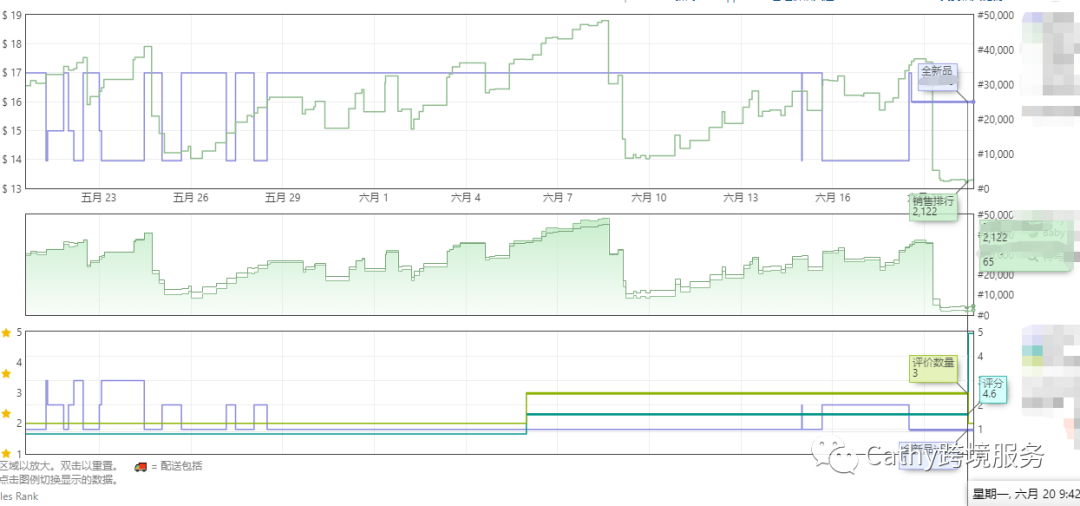
Task: Click the '六月 13' date label
Action: [741, 198]
